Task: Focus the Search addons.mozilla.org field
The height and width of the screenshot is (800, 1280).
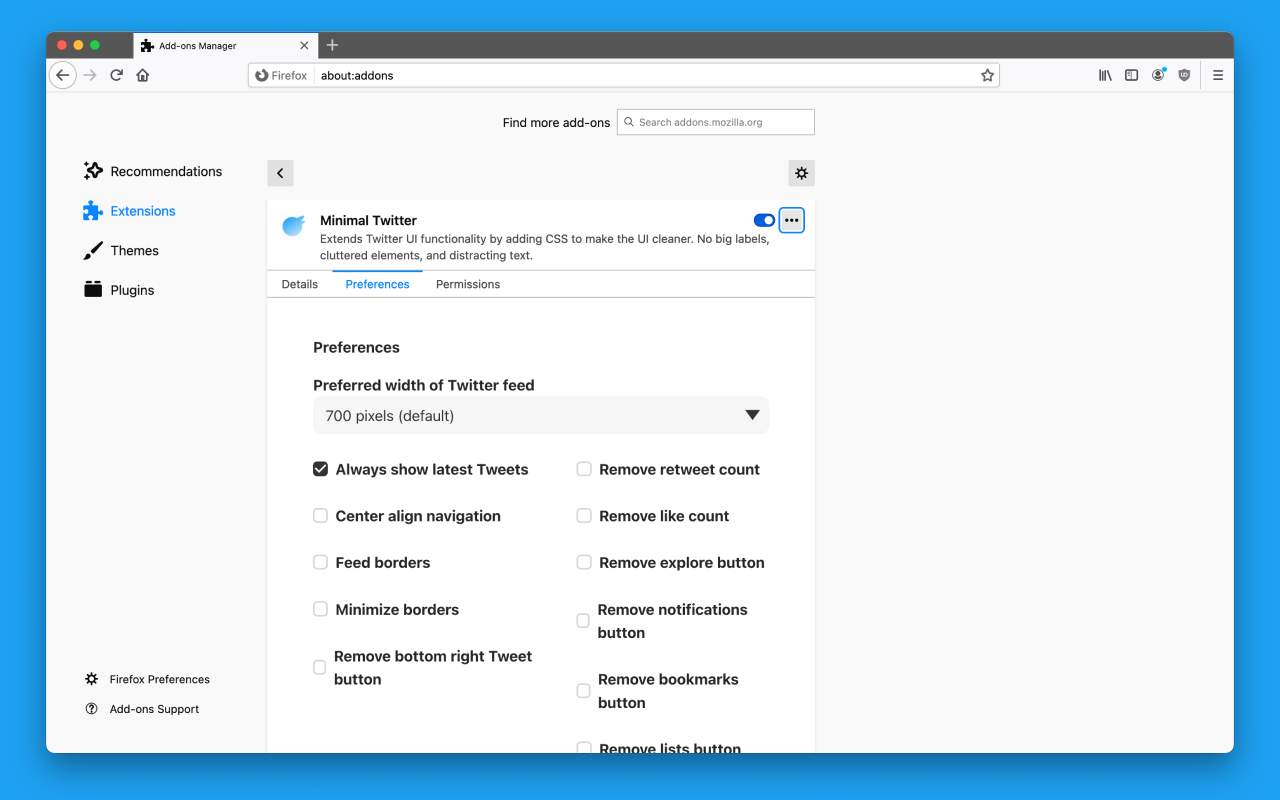Action: coord(716,122)
